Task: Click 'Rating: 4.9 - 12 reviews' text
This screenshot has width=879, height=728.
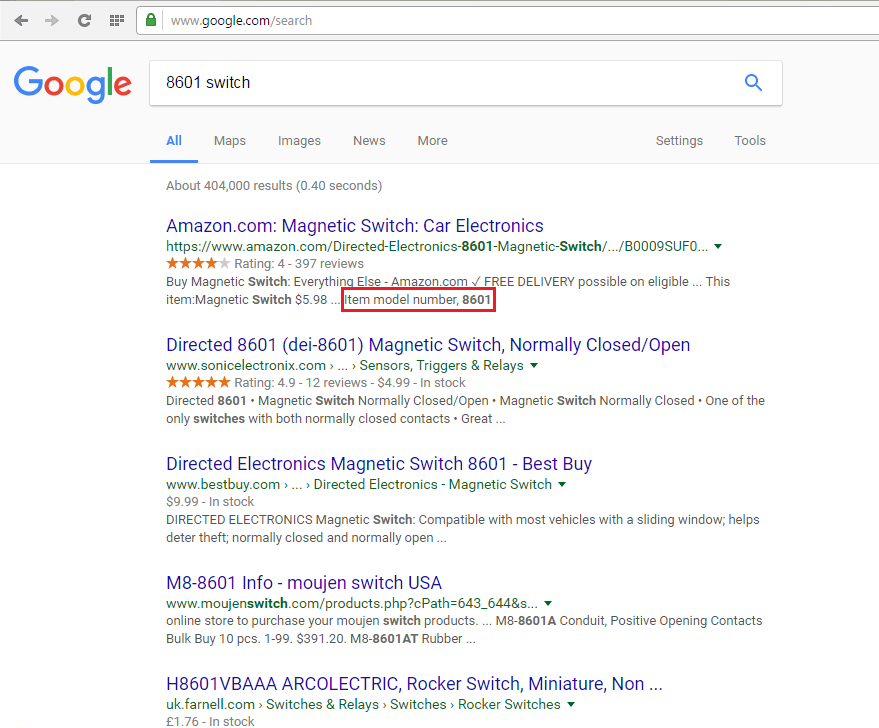Action: pos(300,383)
